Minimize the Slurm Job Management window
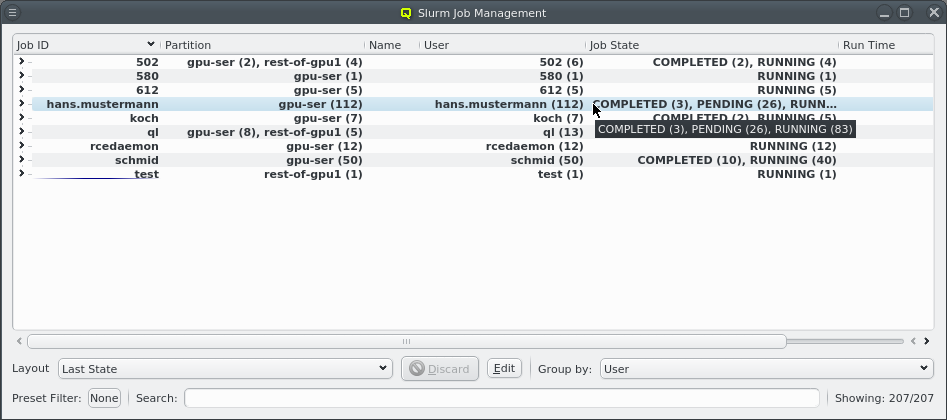Screen dimensions: 947x420 click(884, 13)
